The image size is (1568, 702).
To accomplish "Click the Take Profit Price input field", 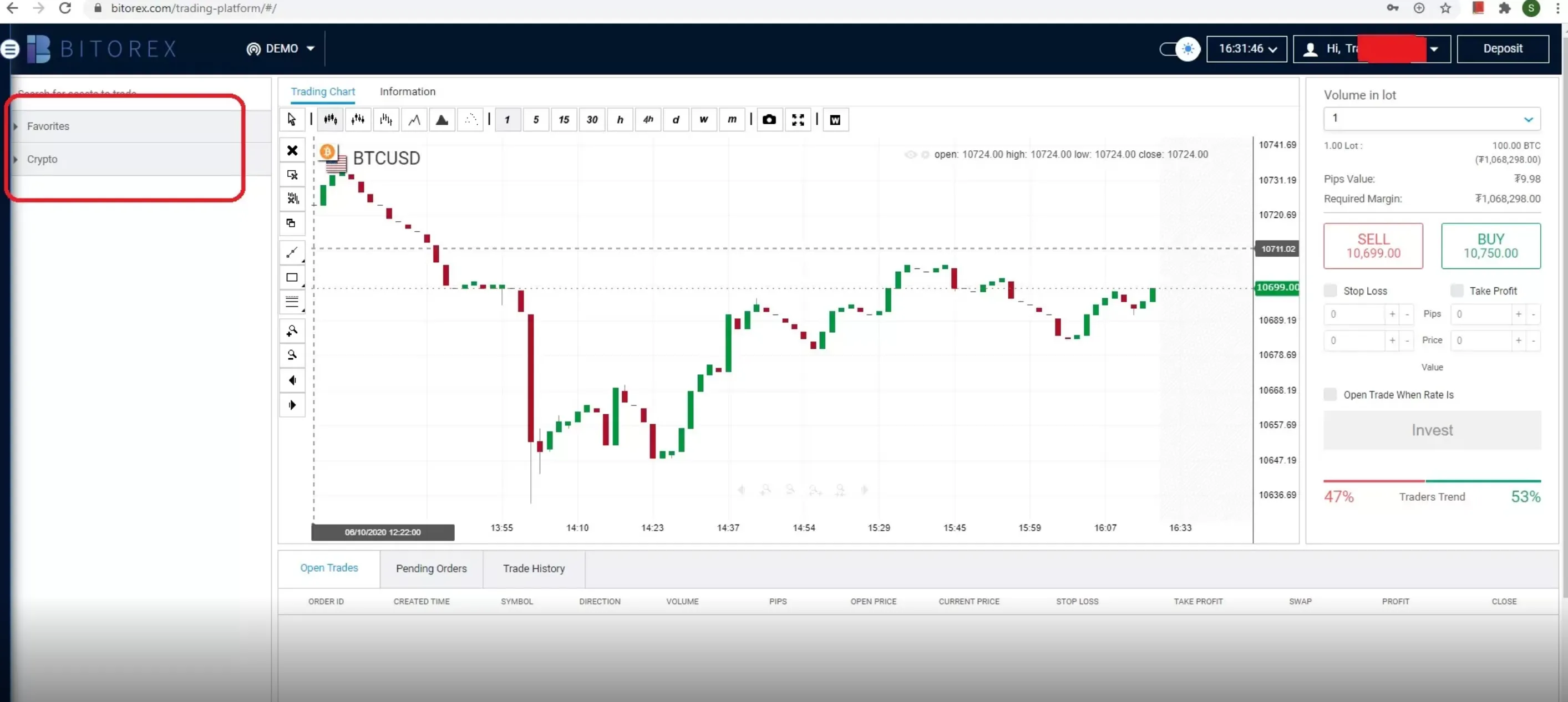I will (x=1480, y=340).
